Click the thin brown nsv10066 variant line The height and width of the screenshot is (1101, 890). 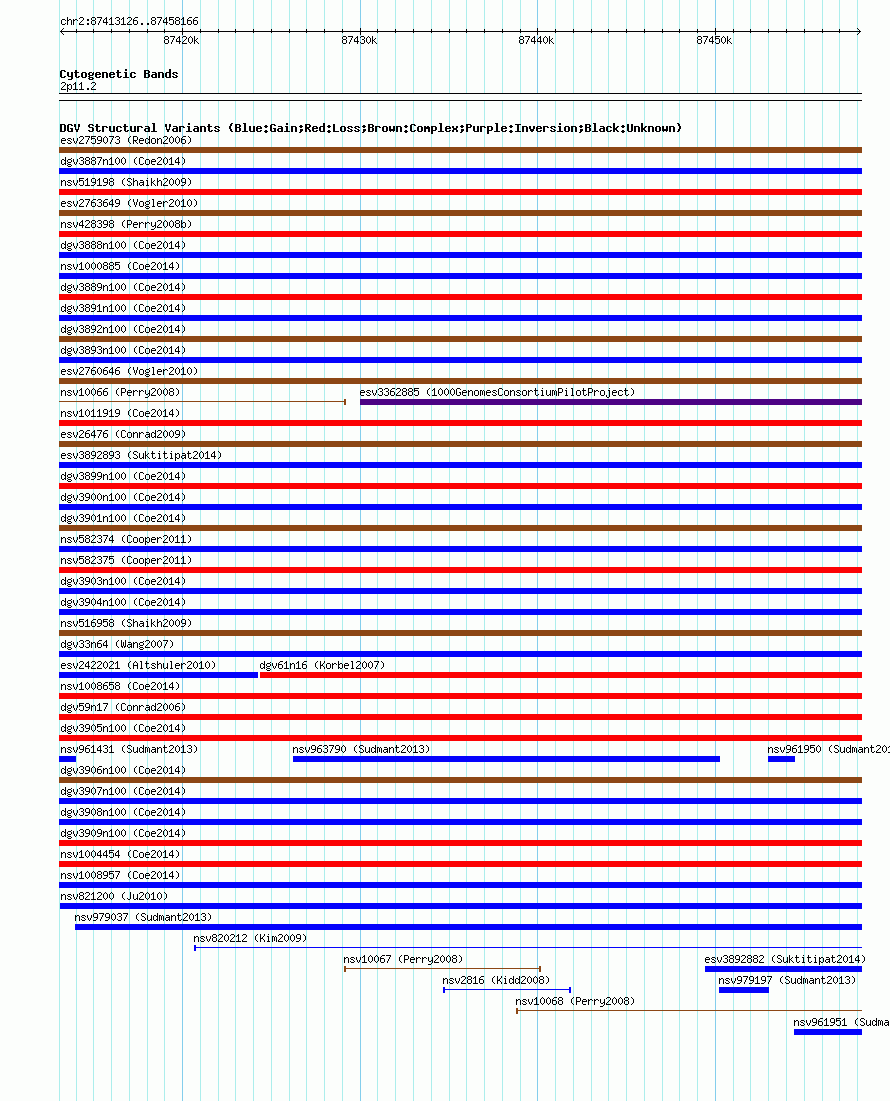click(x=203, y=402)
